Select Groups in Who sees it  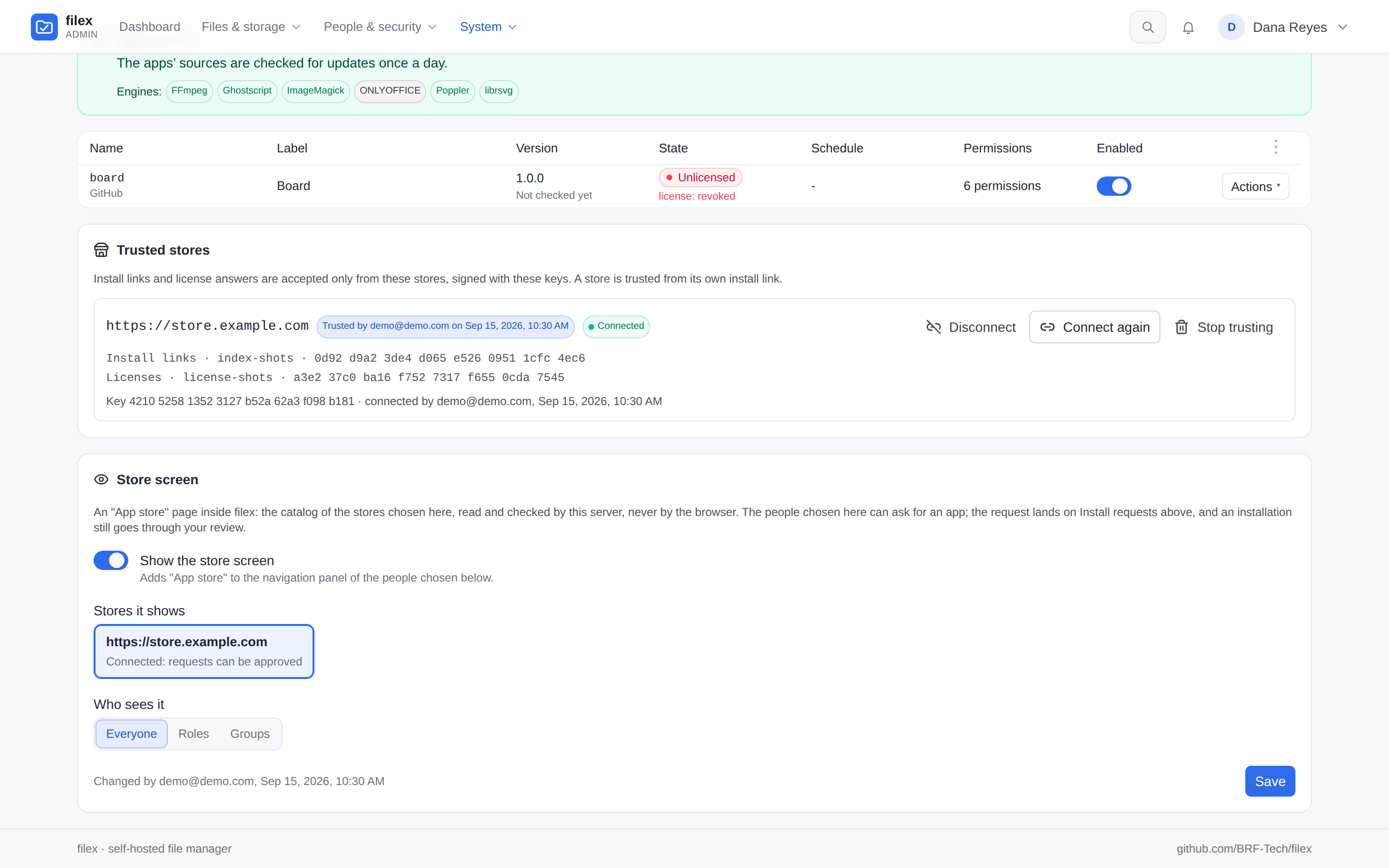click(x=250, y=733)
